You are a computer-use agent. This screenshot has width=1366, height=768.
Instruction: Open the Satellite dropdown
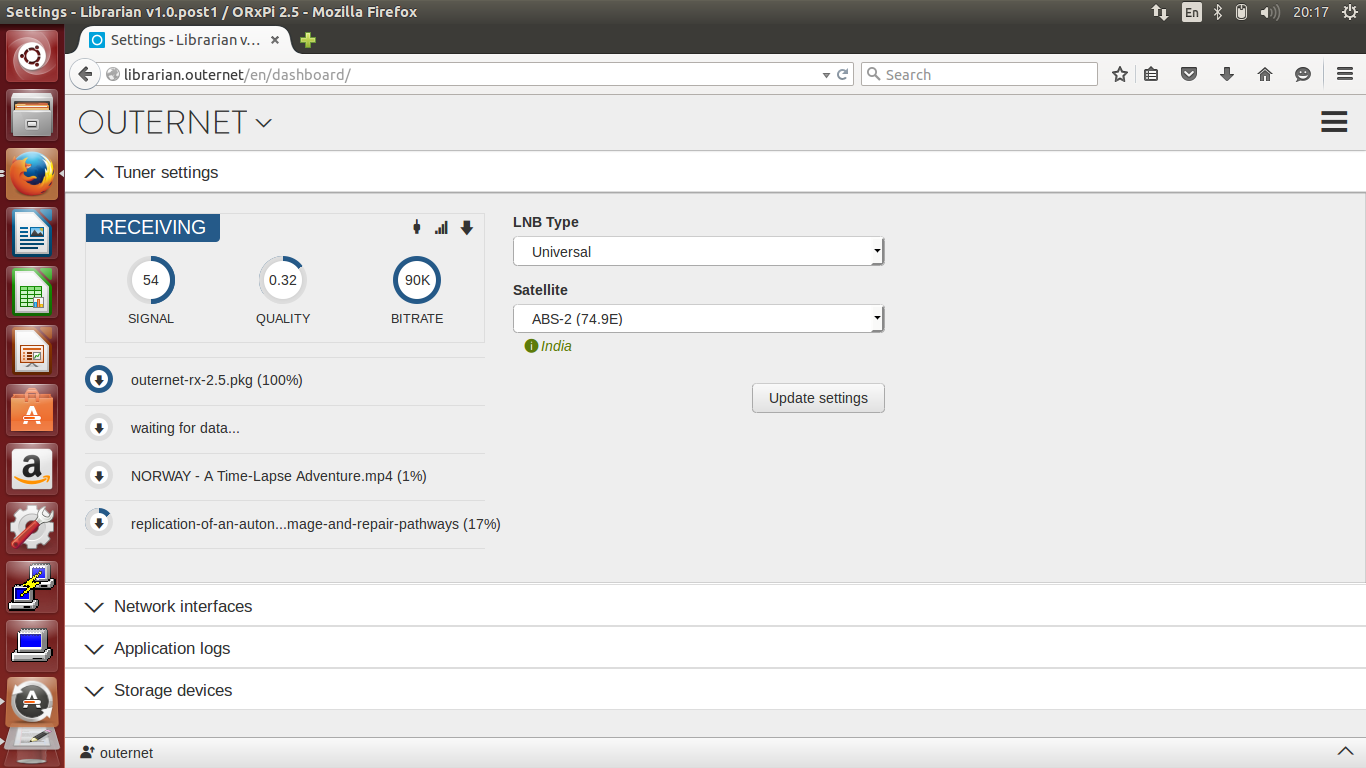tap(698, 319)
